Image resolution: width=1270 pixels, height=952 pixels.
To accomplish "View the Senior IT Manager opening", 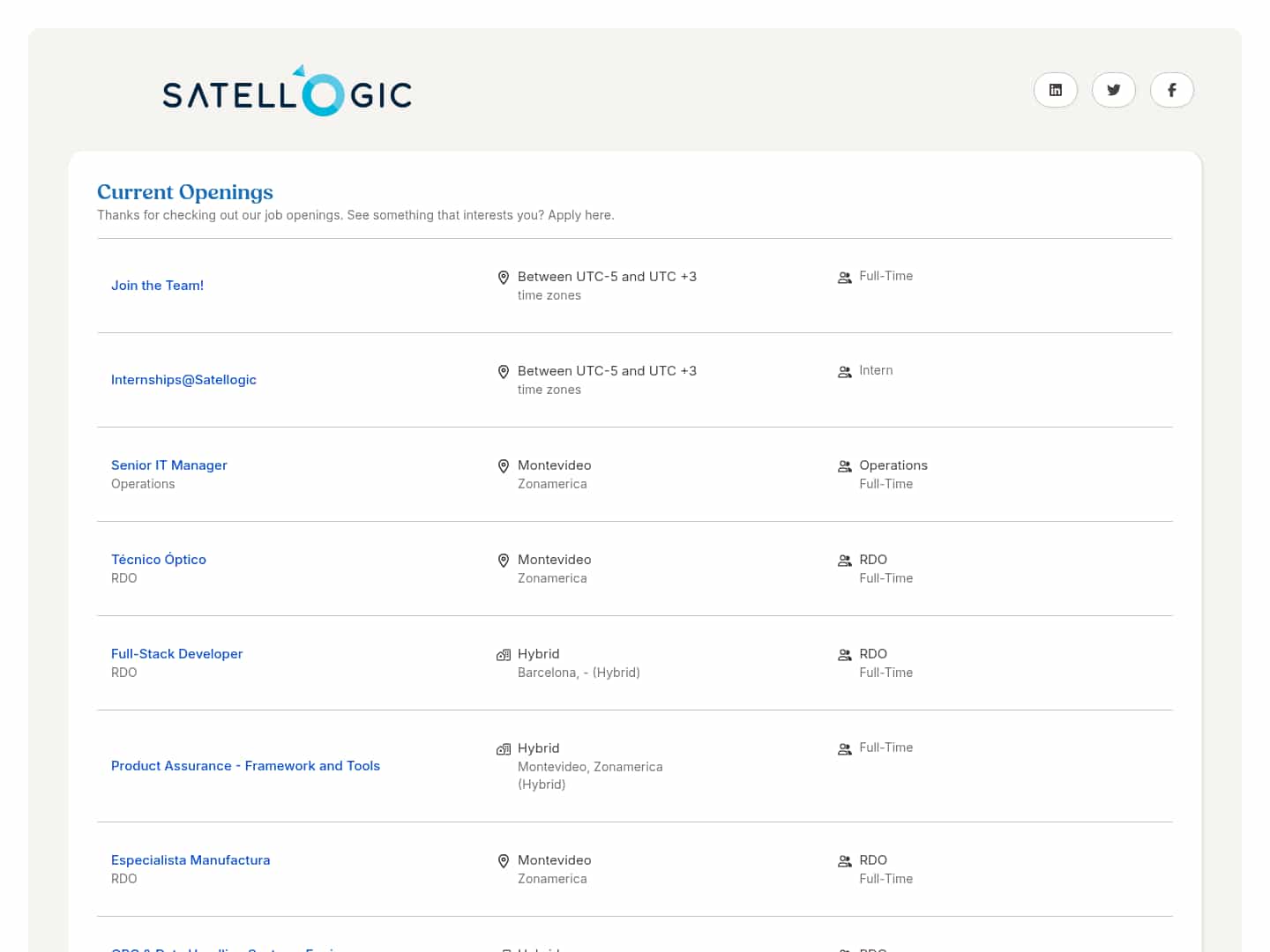I will 168,465.
